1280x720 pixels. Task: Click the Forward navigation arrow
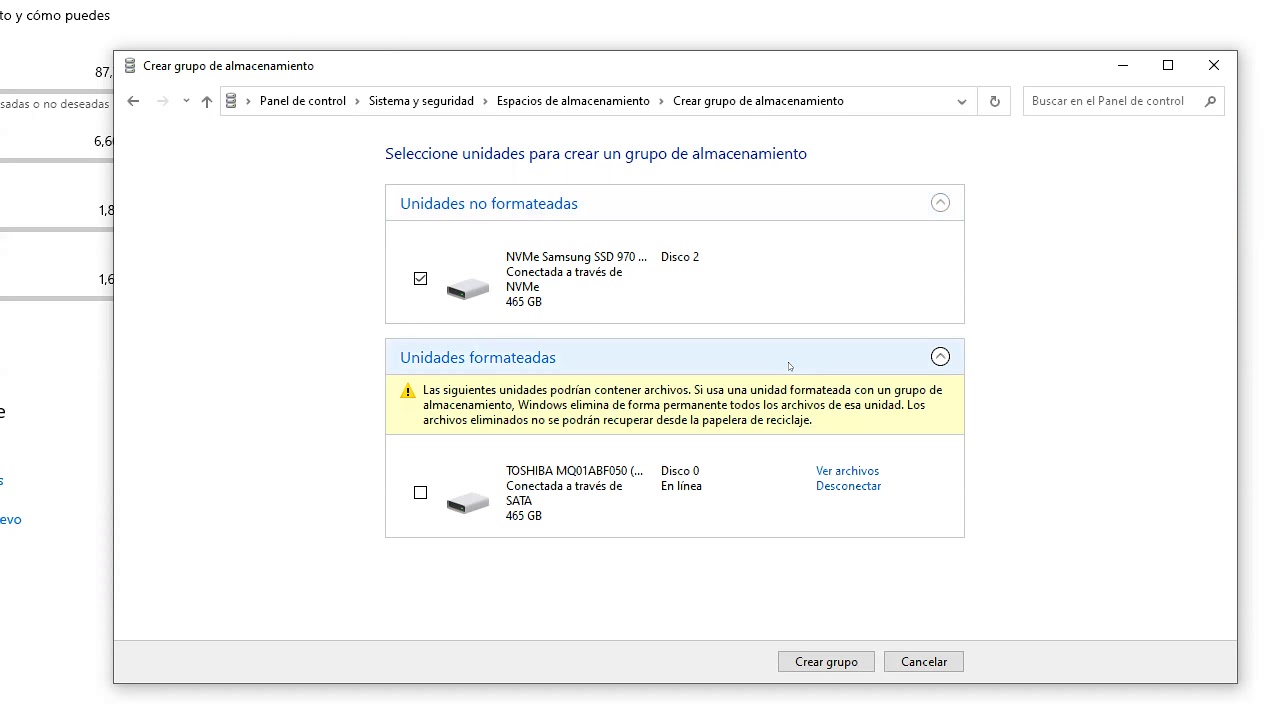[163, 101]
